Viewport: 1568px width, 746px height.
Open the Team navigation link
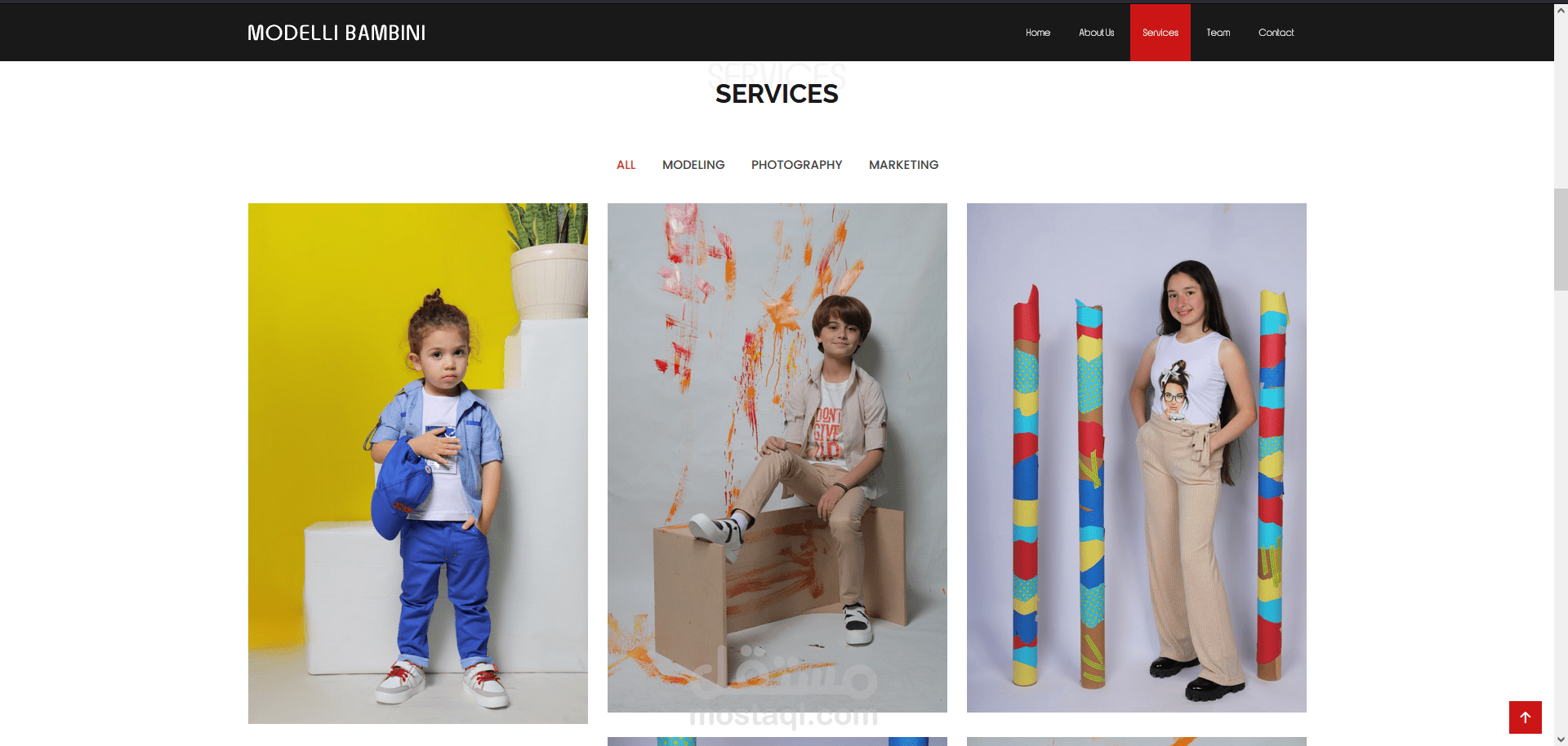1218,33
